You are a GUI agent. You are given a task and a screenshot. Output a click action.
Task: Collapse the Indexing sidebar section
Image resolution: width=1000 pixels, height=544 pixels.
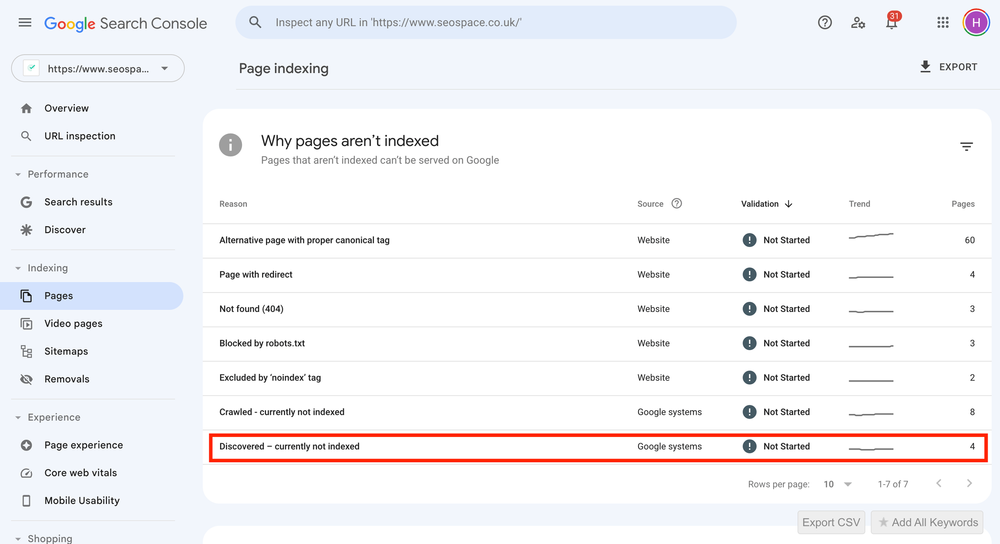(18, 268)
